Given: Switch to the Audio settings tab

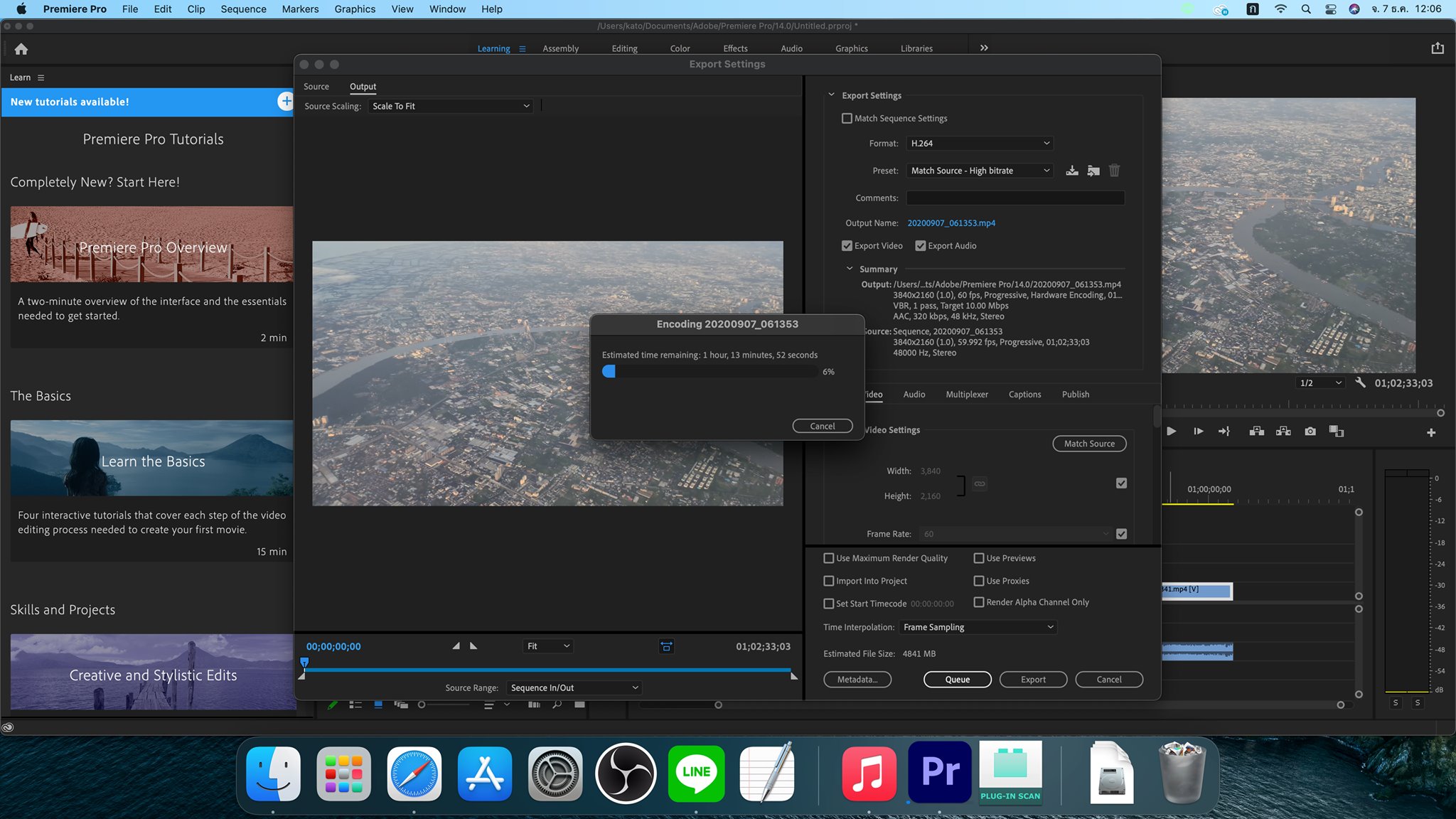Looking at the screenshot, I should click(914, 394).
